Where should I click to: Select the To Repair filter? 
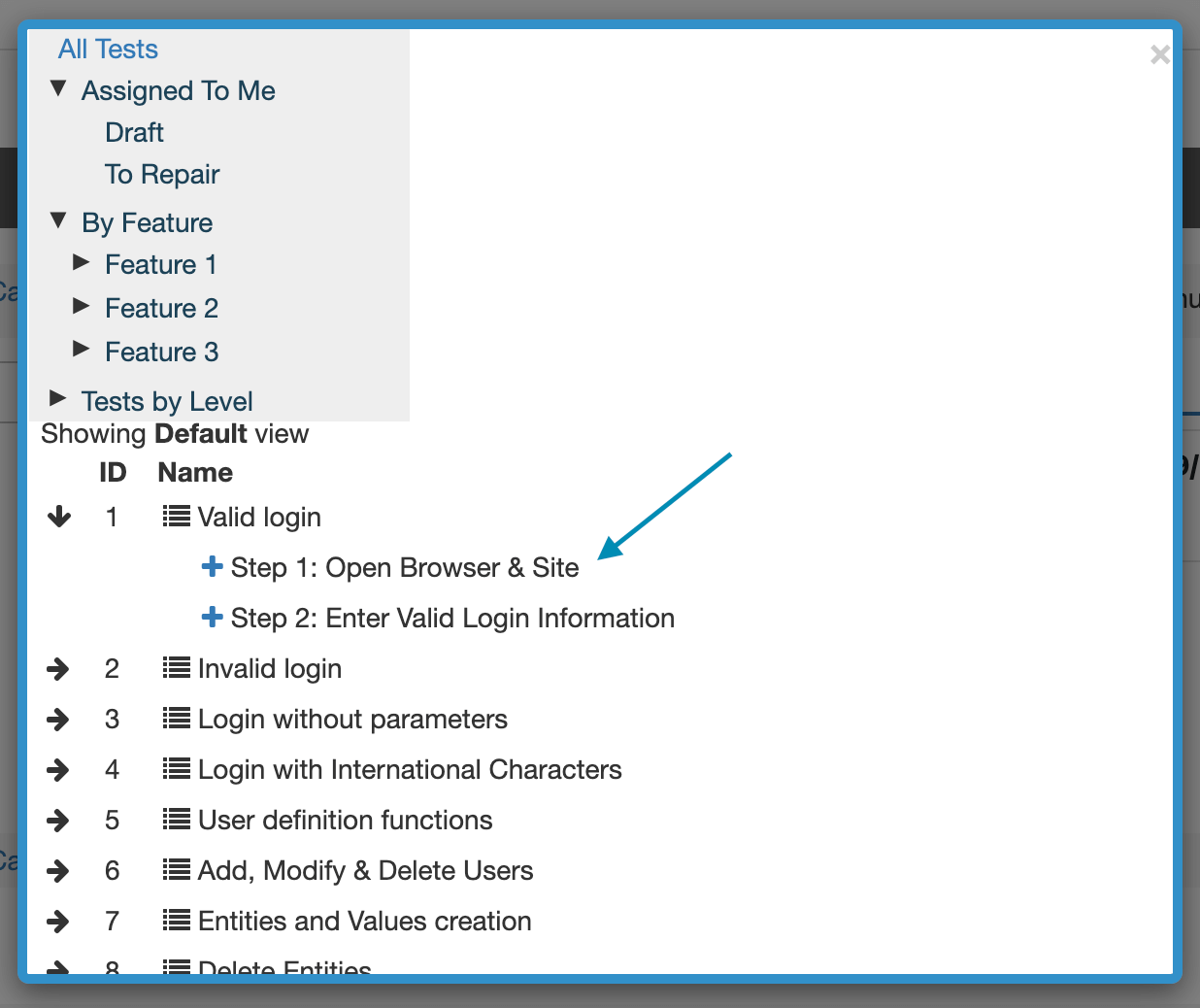point(162,175)
